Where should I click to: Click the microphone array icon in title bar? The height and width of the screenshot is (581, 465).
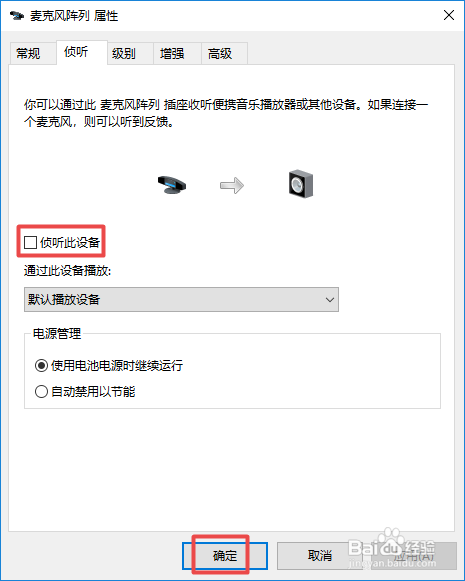pyautogui.click(x=17, y=16)
